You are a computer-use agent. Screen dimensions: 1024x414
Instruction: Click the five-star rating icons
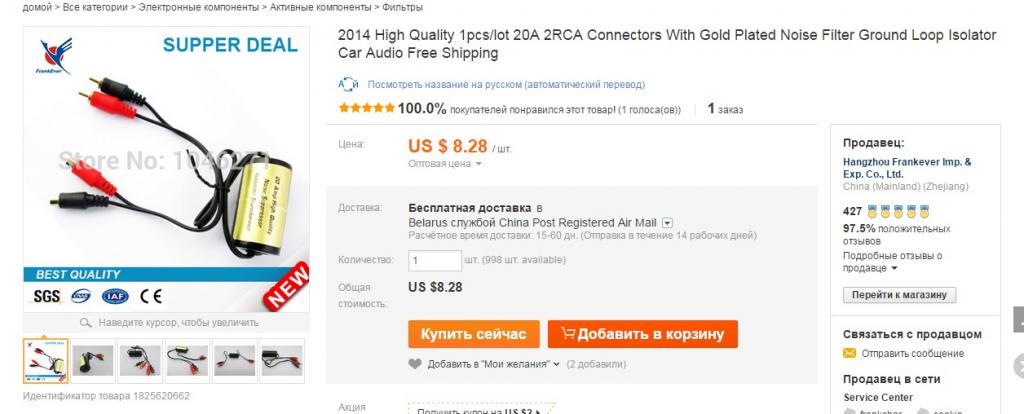coord(367,109)
